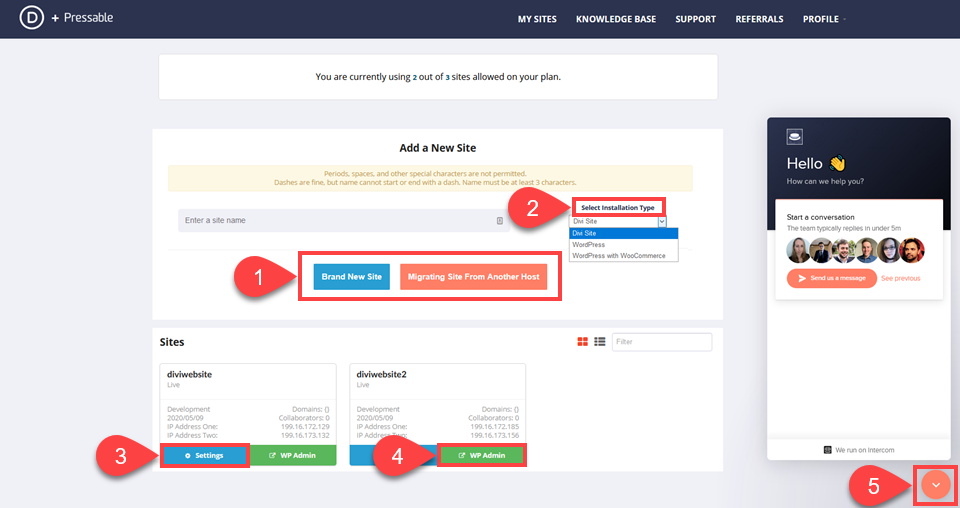Click the Pressable brand text

[x=88, y=18]
